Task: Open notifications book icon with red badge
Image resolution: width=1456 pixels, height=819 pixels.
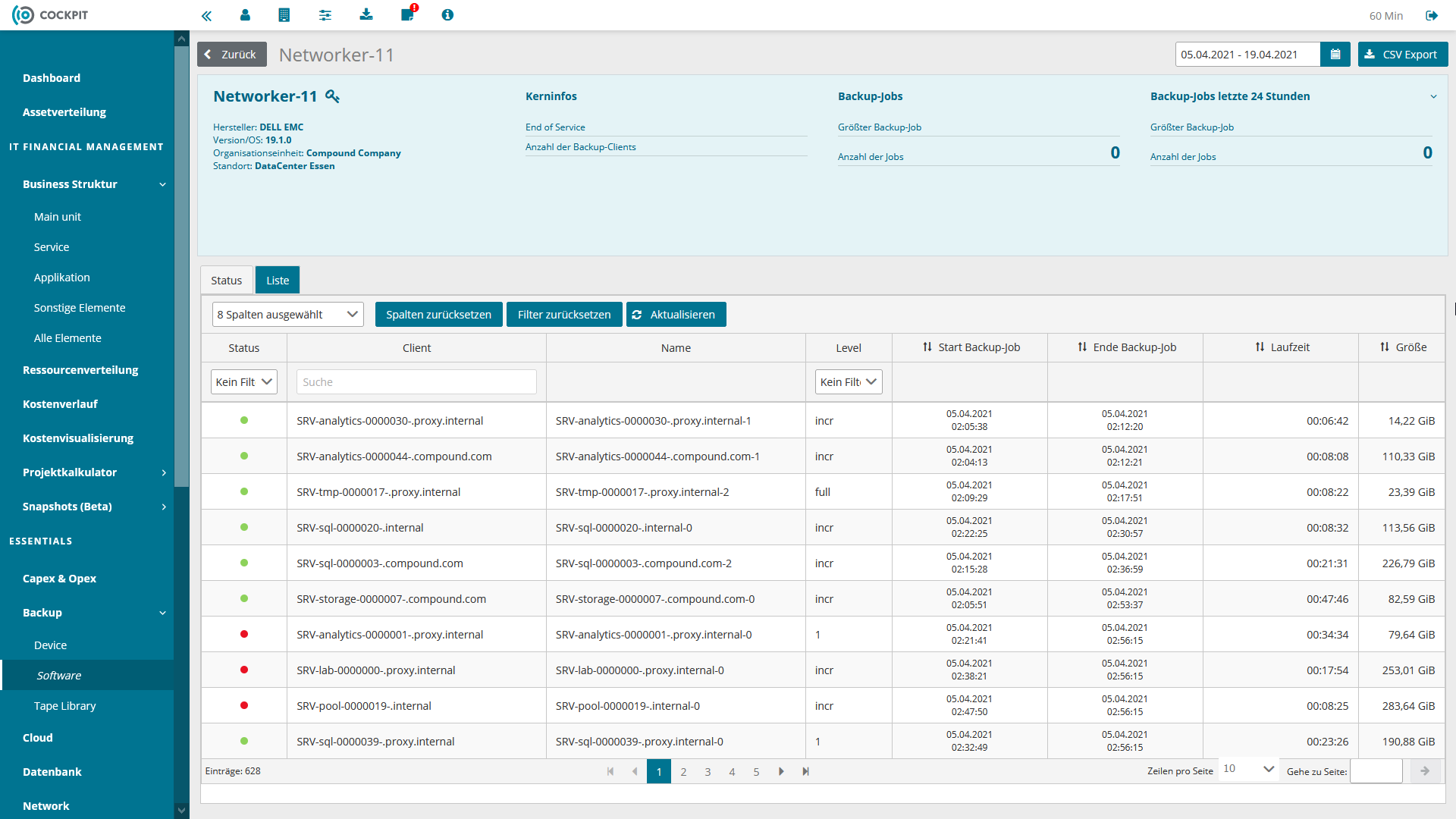Action: (x=408, y=14)
